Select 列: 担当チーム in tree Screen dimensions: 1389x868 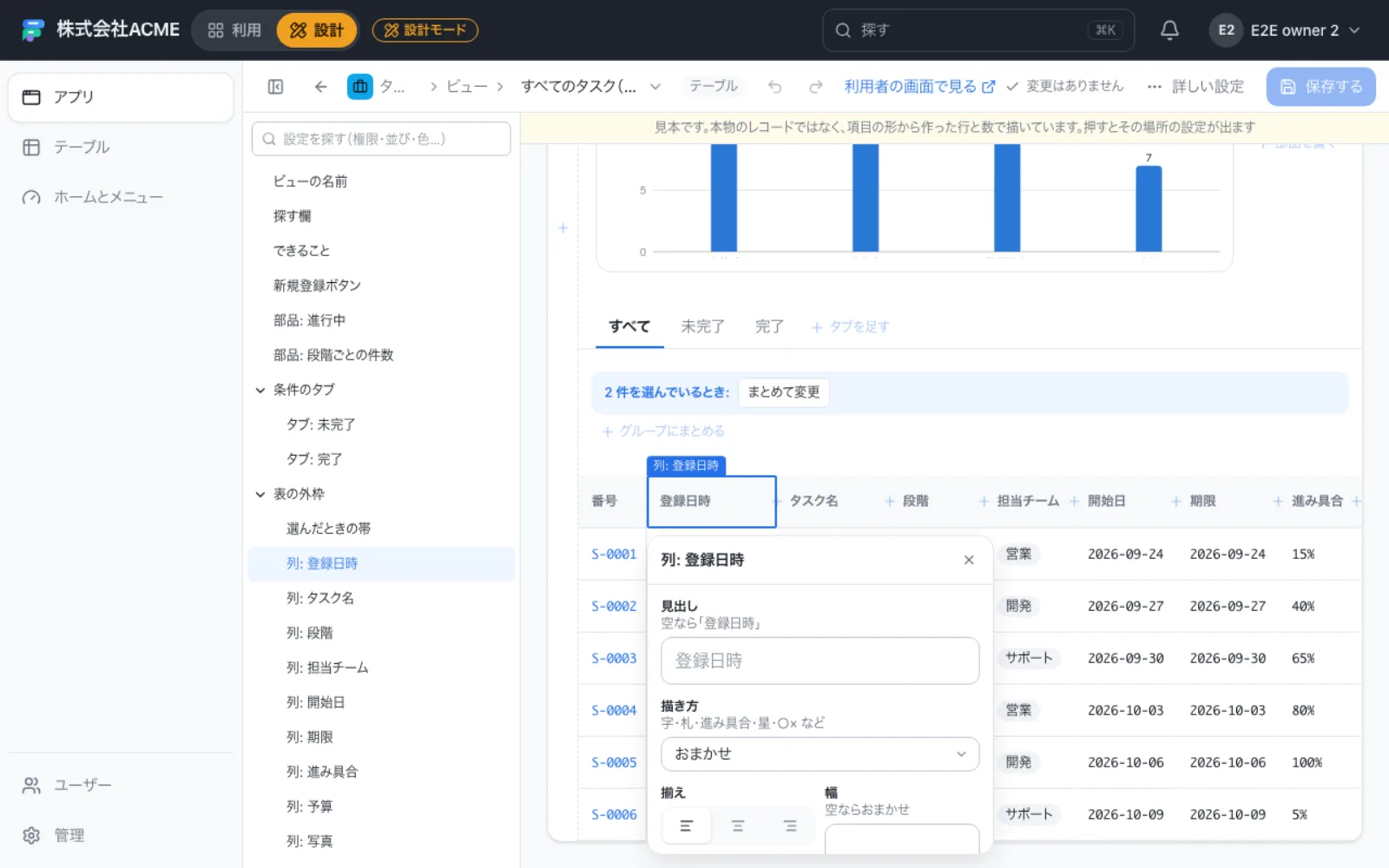coord(381,667)
